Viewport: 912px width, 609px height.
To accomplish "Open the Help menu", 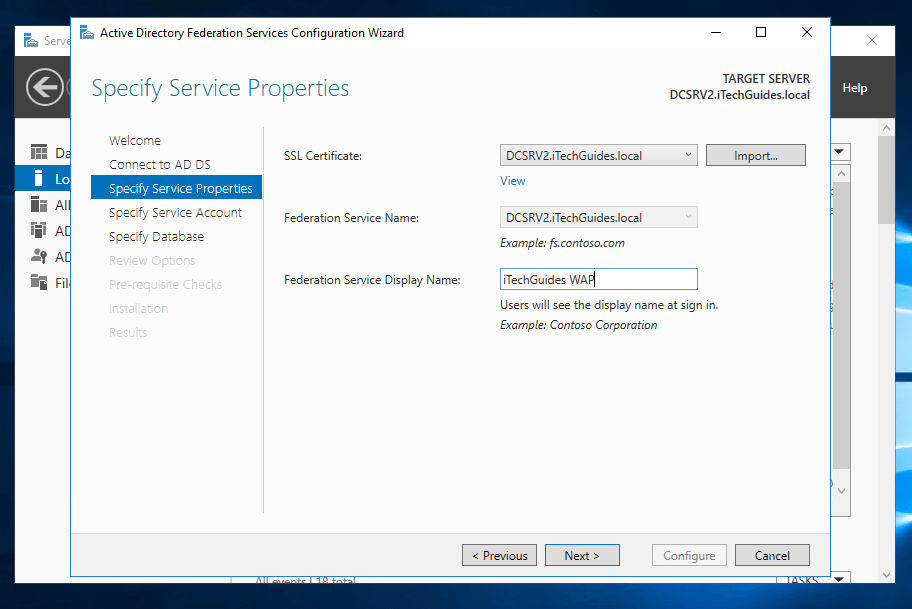I will (x=854, y=88).
